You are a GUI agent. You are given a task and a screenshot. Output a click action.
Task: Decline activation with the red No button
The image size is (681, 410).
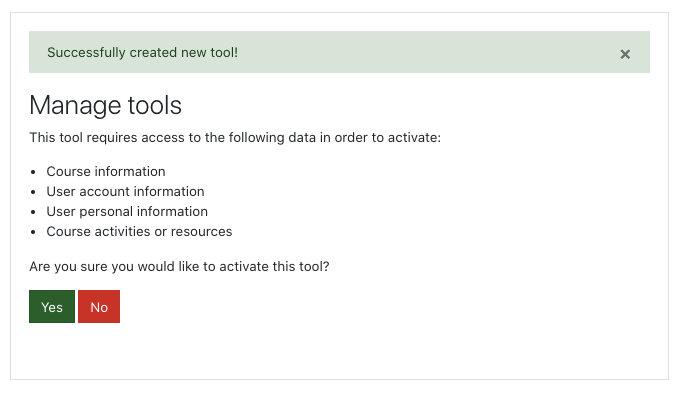[99, 307]
